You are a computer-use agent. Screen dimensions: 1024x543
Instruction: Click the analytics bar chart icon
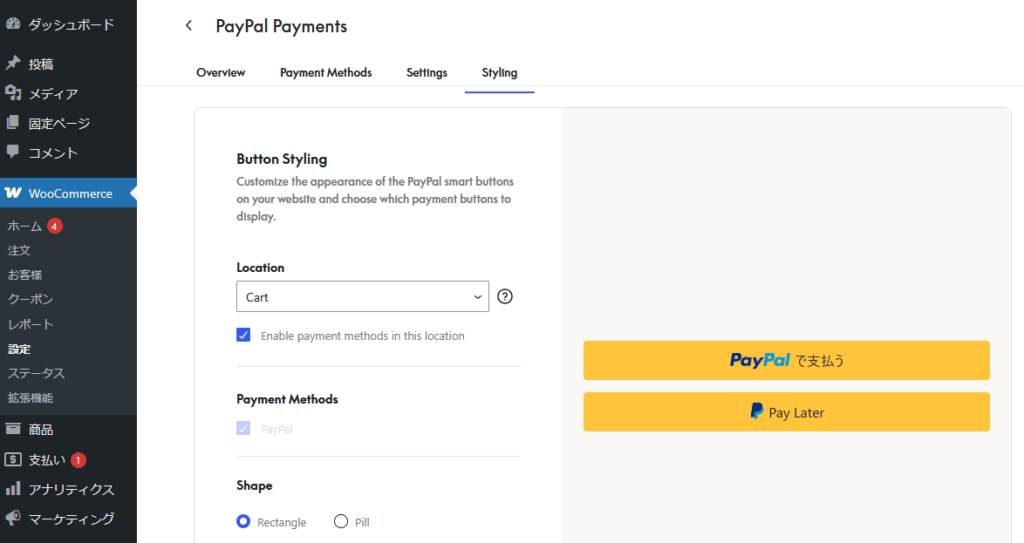click(13, 488)
